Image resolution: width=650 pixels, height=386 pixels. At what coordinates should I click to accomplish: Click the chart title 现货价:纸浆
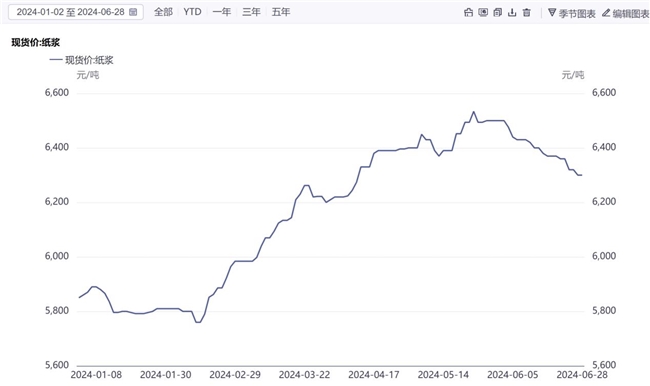(36, 43)
